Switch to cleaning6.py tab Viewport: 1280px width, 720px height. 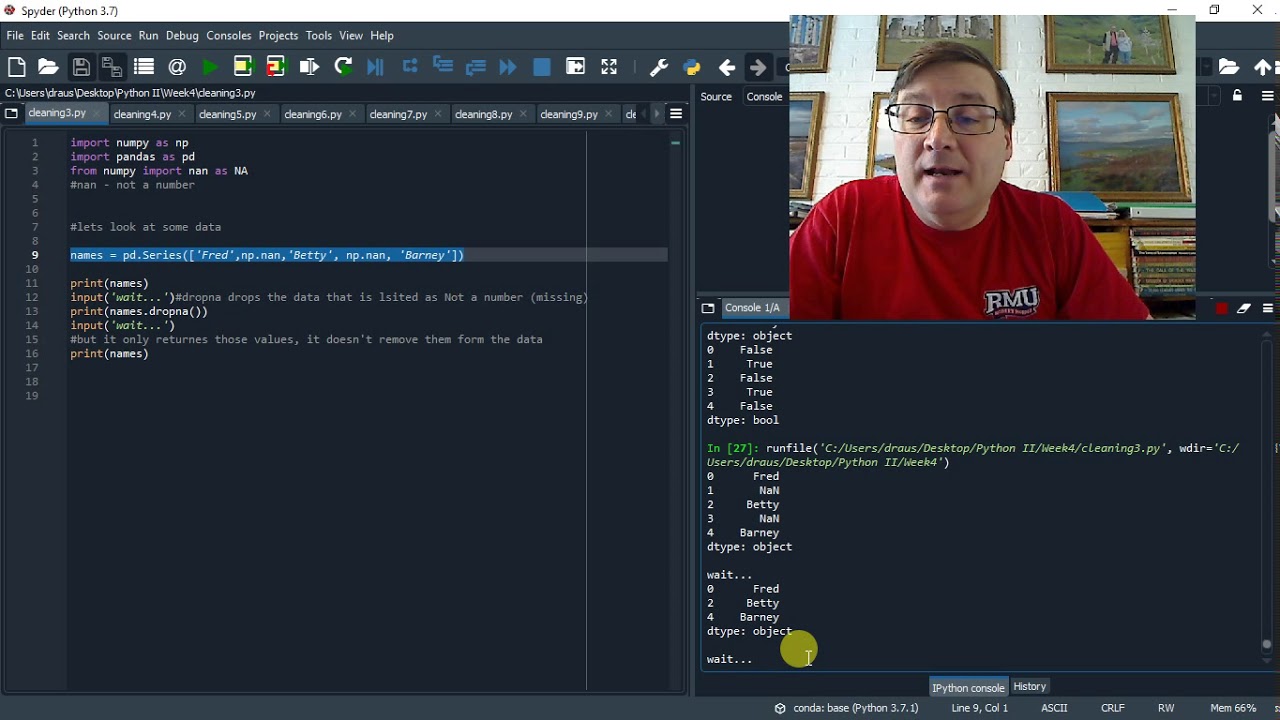point(313,114)
